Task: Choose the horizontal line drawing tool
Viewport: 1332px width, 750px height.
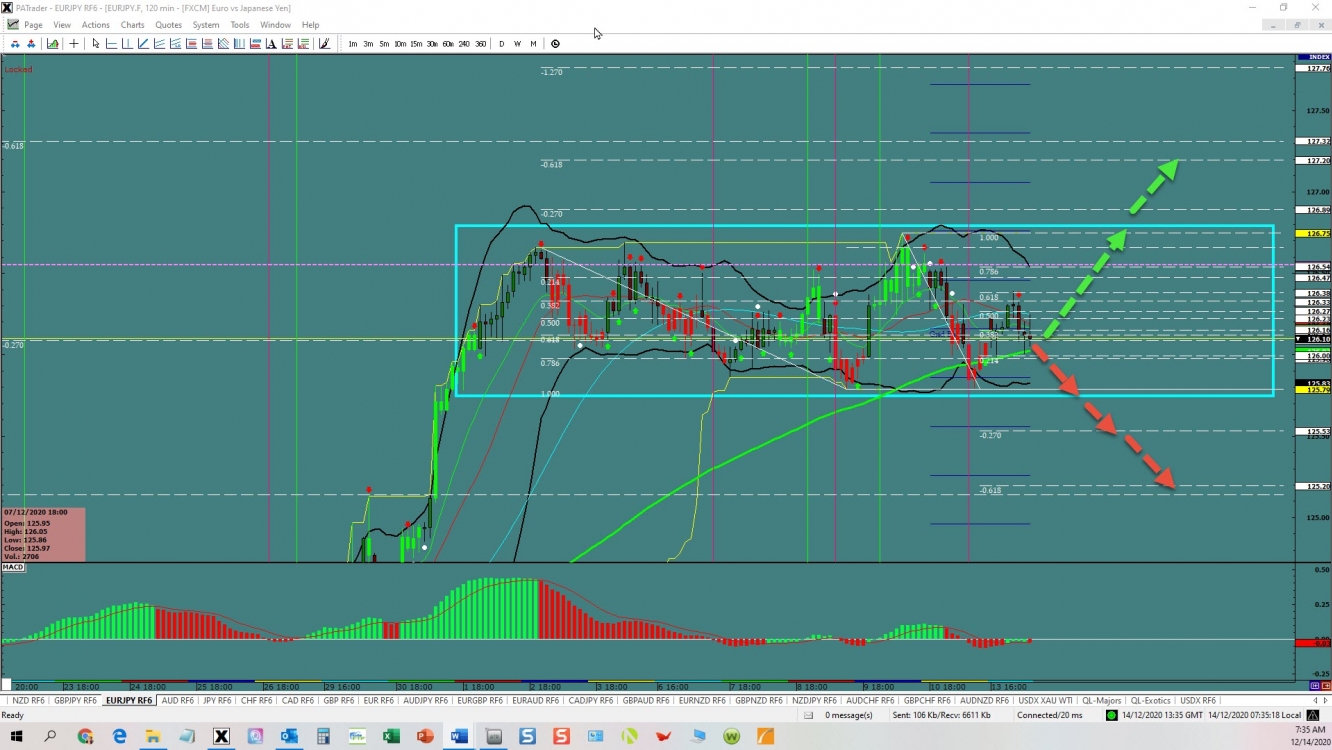Action: coord(112,44)
